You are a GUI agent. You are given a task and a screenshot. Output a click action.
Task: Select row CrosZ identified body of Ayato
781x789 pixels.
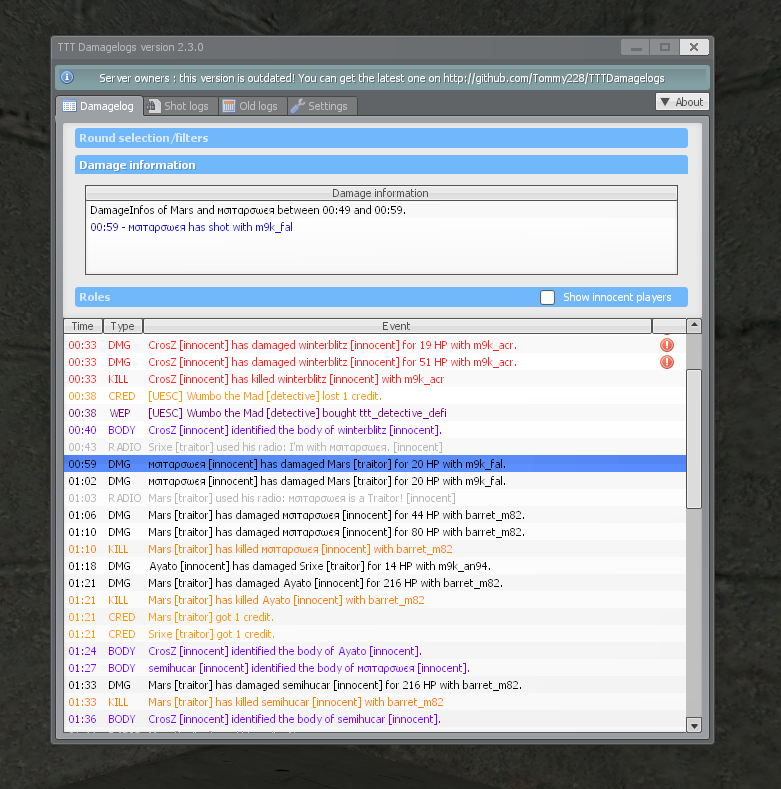375,651
